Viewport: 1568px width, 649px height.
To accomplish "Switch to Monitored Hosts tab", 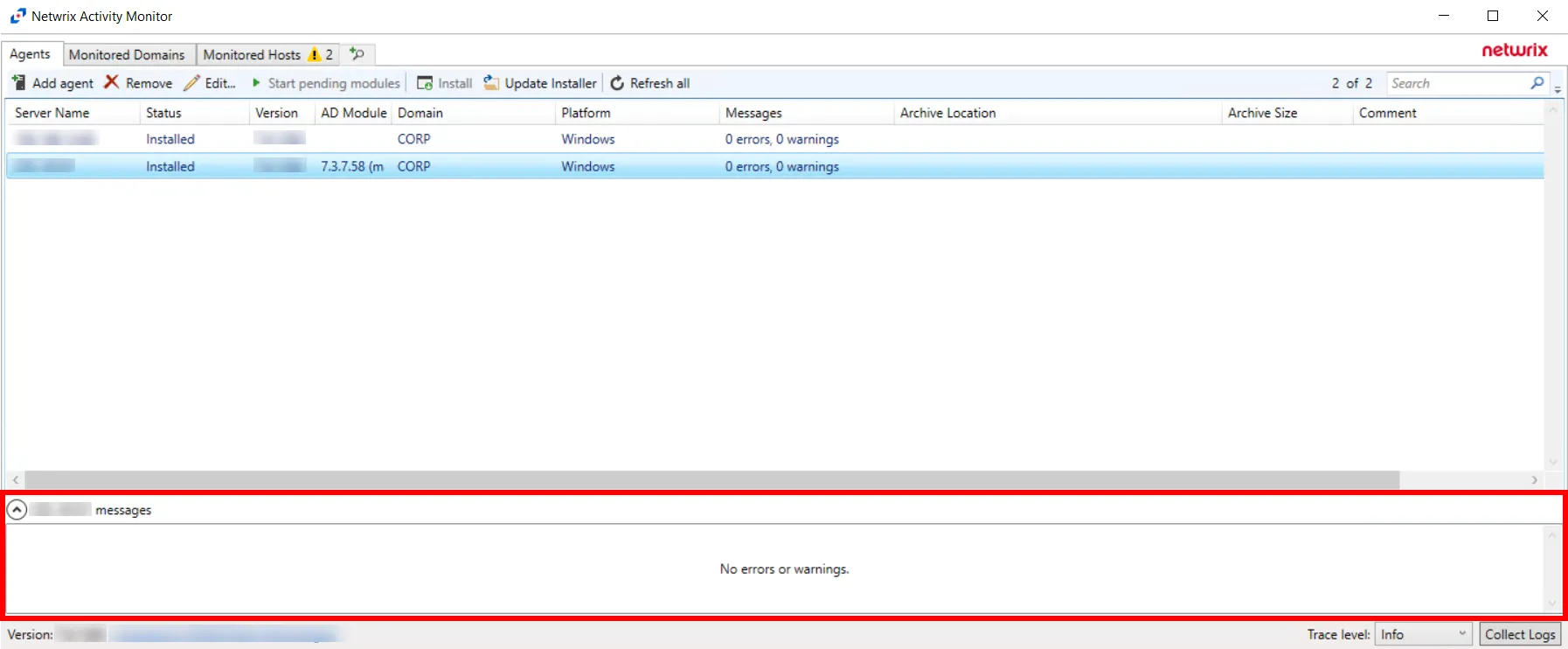I will click(268, 54).
